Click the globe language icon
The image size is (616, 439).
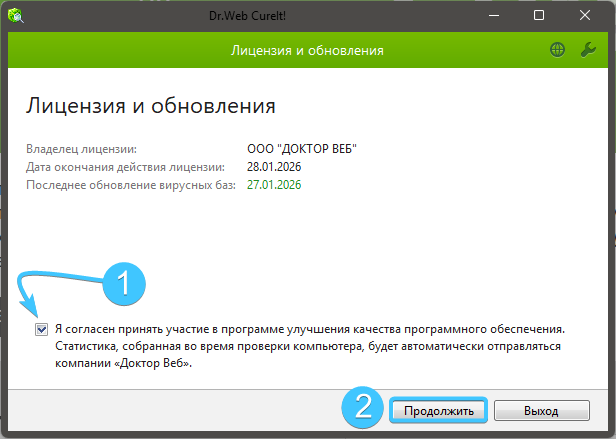pyautogui.click(x=557, y=50)
